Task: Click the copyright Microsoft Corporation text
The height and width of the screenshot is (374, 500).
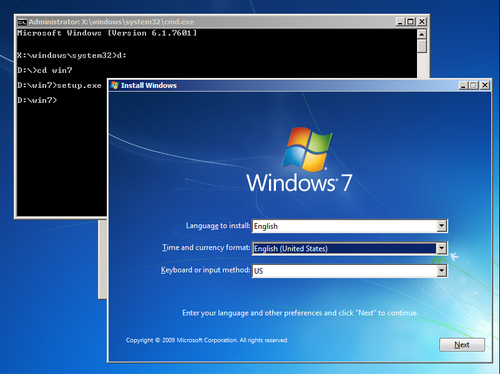Action: (207, 340)
